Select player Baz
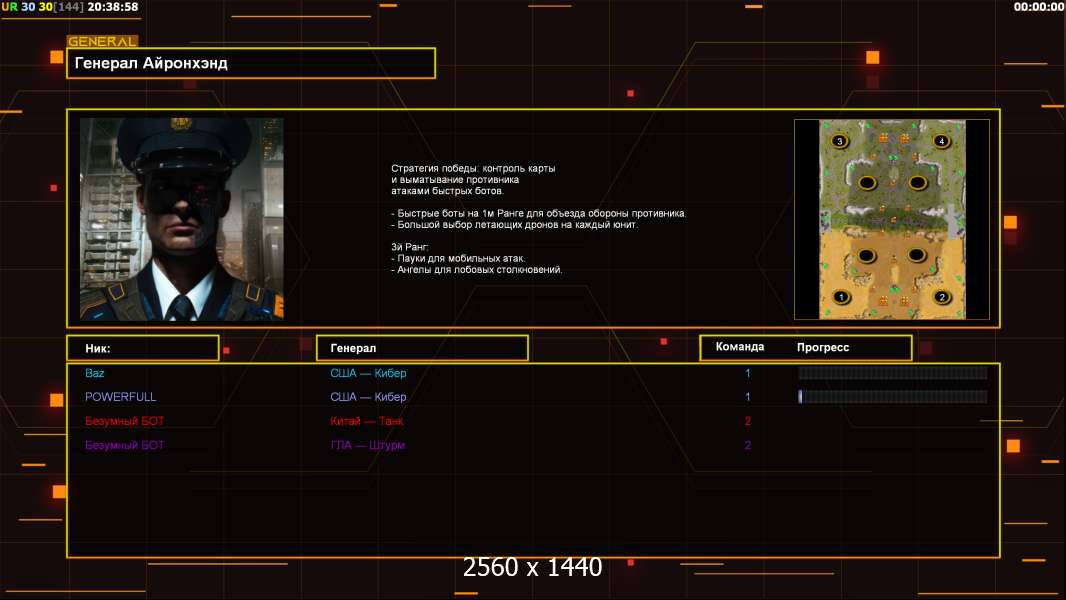 pos(94,373)
